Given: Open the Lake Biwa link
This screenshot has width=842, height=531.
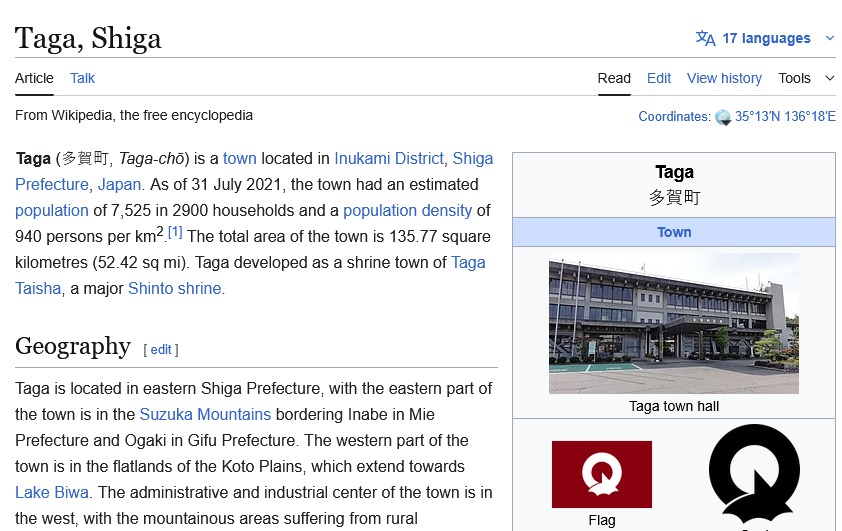Looking at the screenshot, I should point(52,492).
